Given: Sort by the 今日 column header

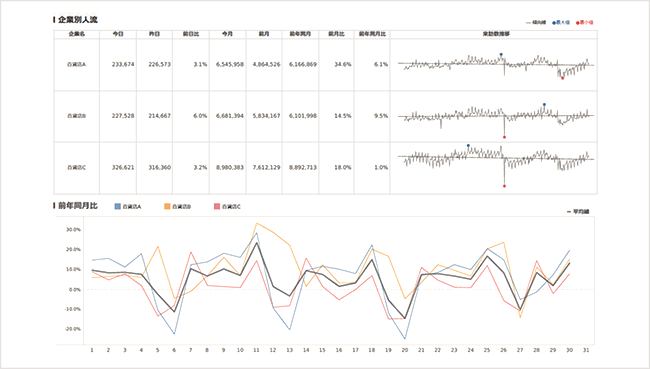Looking at the screenshot, I should pyautogui.click(x=118, y=34).
